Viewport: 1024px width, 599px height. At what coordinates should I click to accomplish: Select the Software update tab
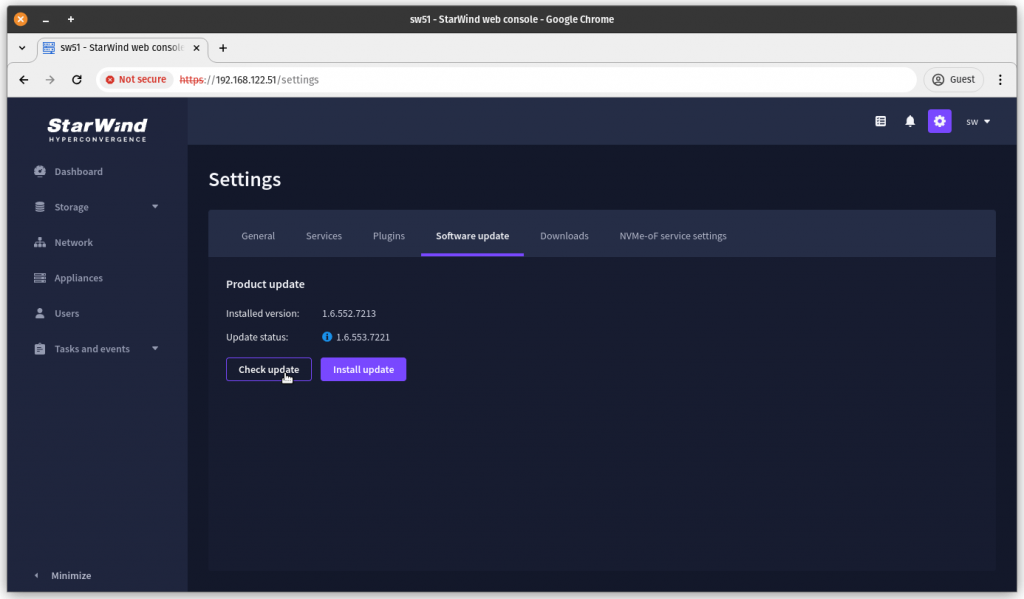pyautogui.click(x=472, y=236)
